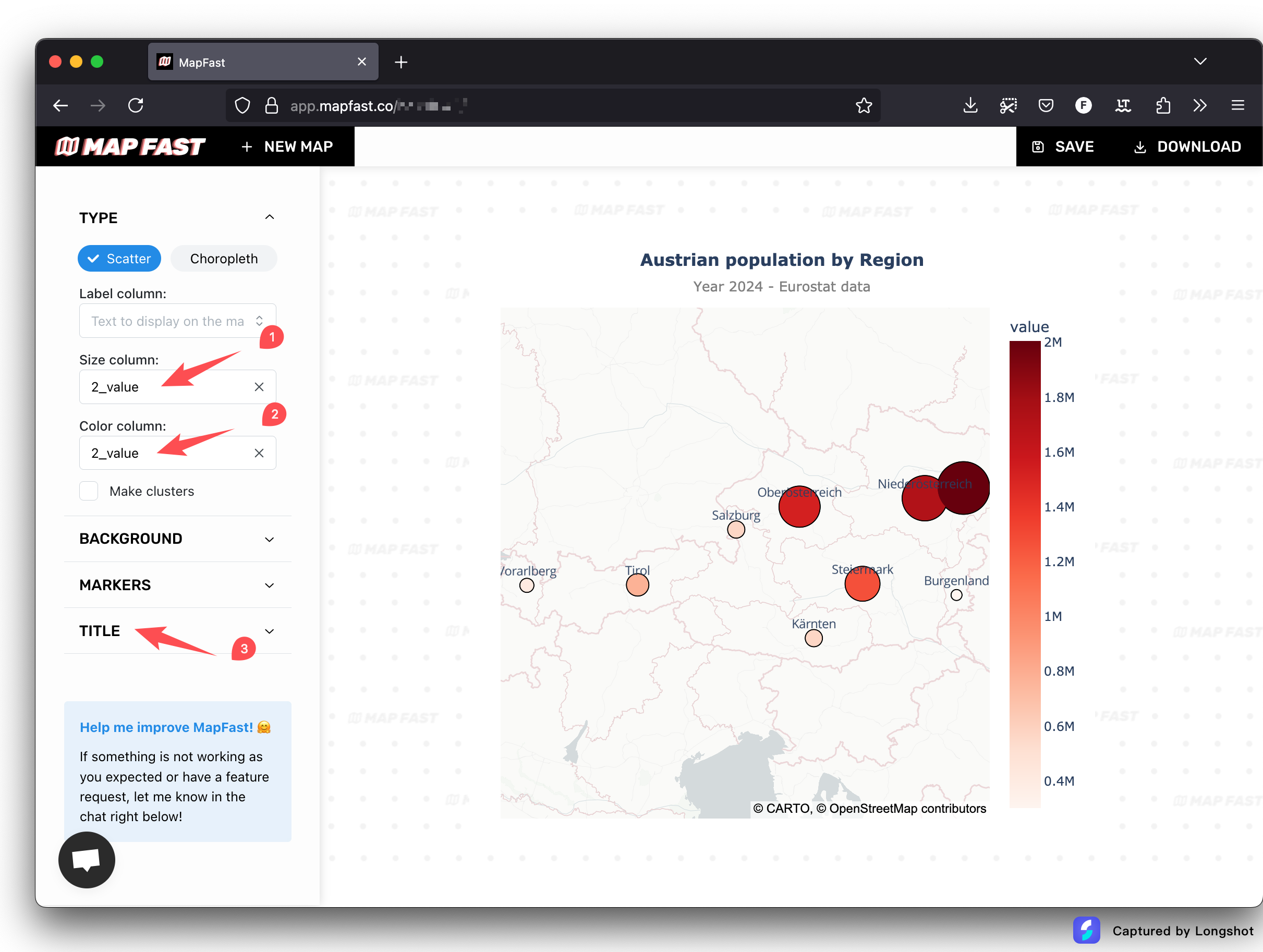The image size is (1263, 952).
Task: Open a new browser tab
Action: tap(401, 62)
